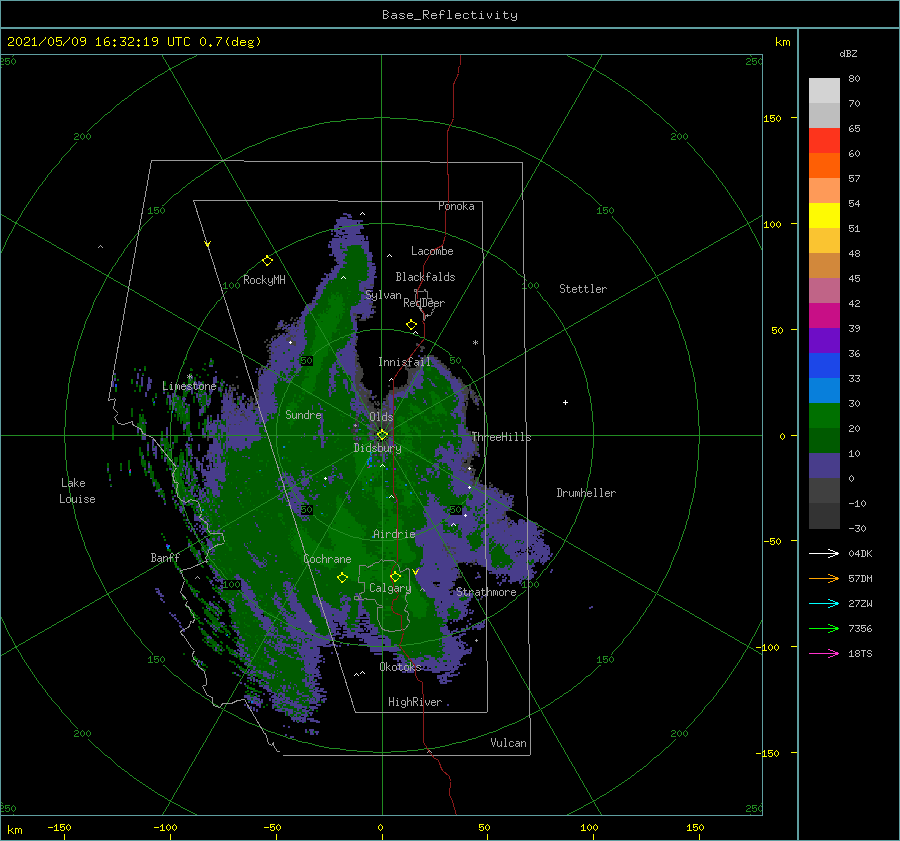Image resolution: width=900 pixels, height=841 pixels.
Task: Click the Drumheller city label
Action: coord(586,493)
